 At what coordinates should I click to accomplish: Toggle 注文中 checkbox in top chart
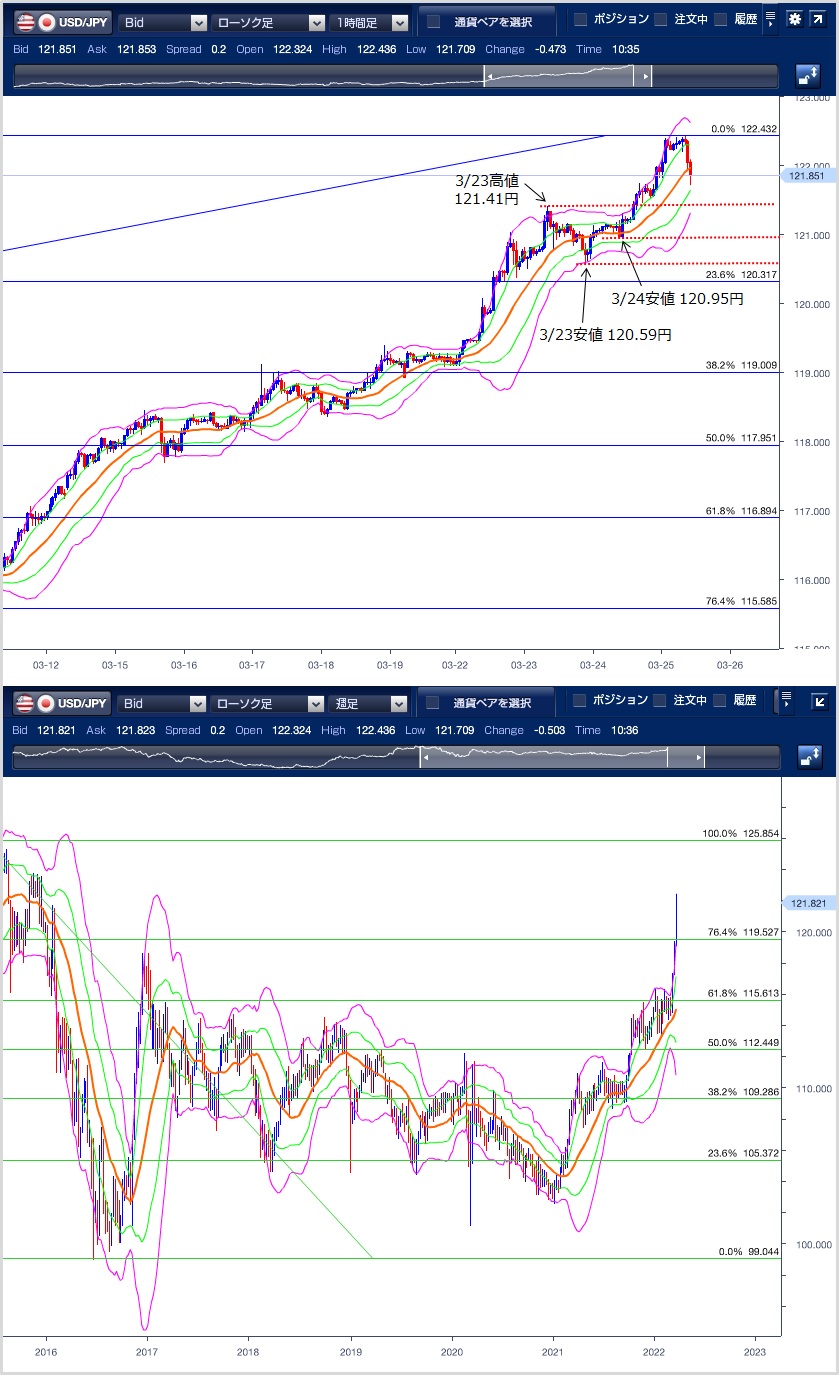[x=661, y=20]
